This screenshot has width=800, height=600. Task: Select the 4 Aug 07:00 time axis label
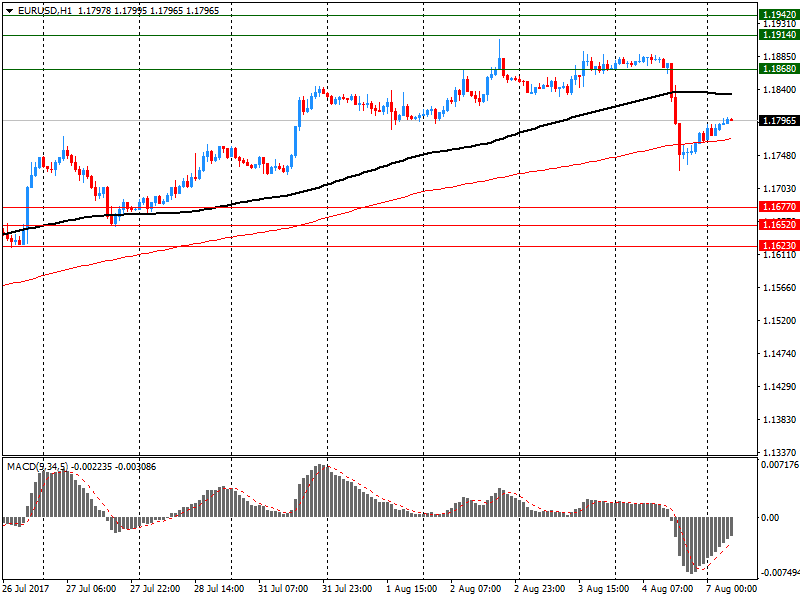click(x=667, y=589)
